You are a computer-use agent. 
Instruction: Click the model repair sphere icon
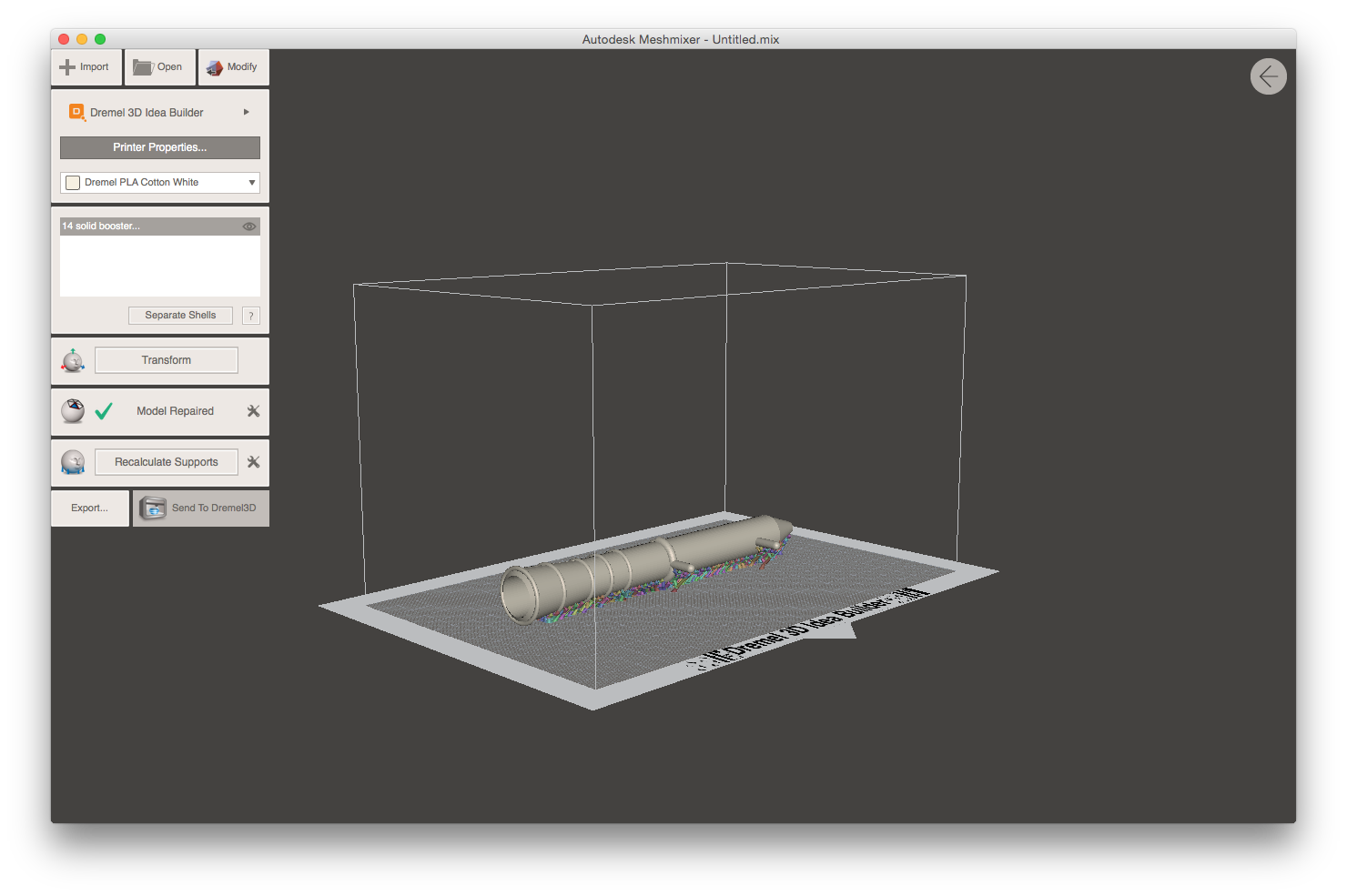pos(73,411)
